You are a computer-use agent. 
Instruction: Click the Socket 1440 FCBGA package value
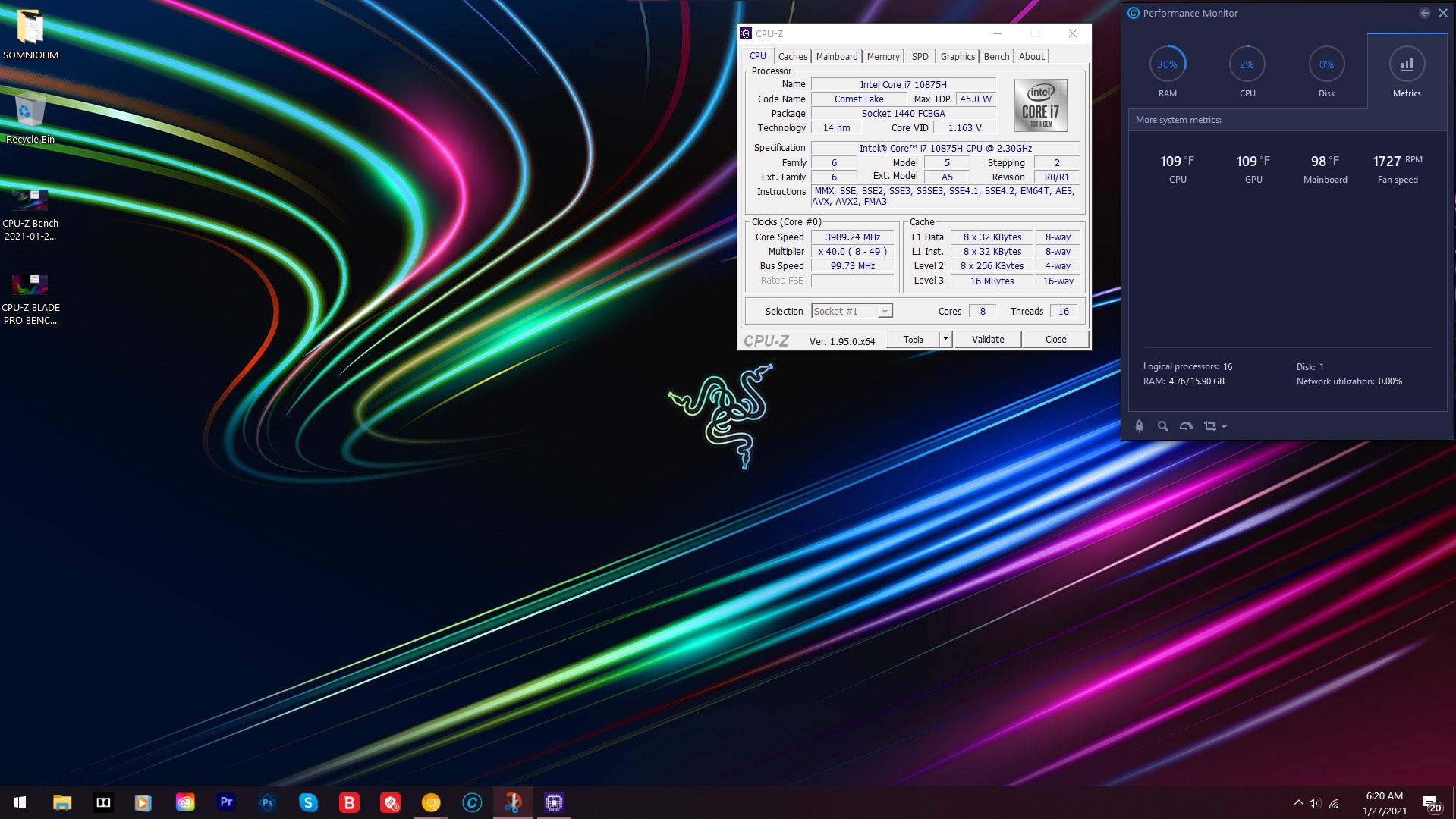pyautogui.click(x=903, y=114)
